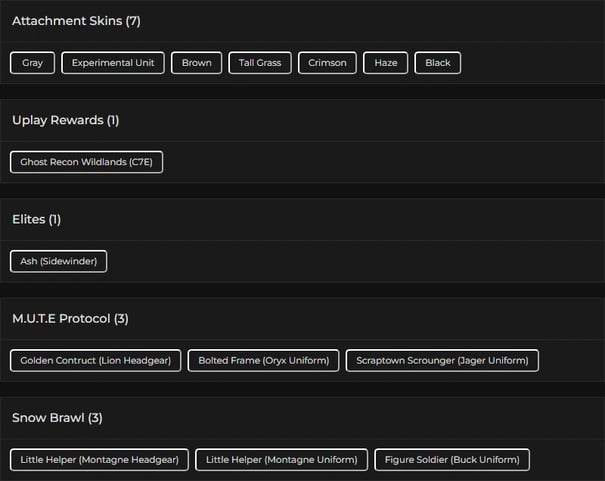This screenshot has width=605, height=481.
Task: Choose the Brown attachment skin
Action: [x=197, y=63]
